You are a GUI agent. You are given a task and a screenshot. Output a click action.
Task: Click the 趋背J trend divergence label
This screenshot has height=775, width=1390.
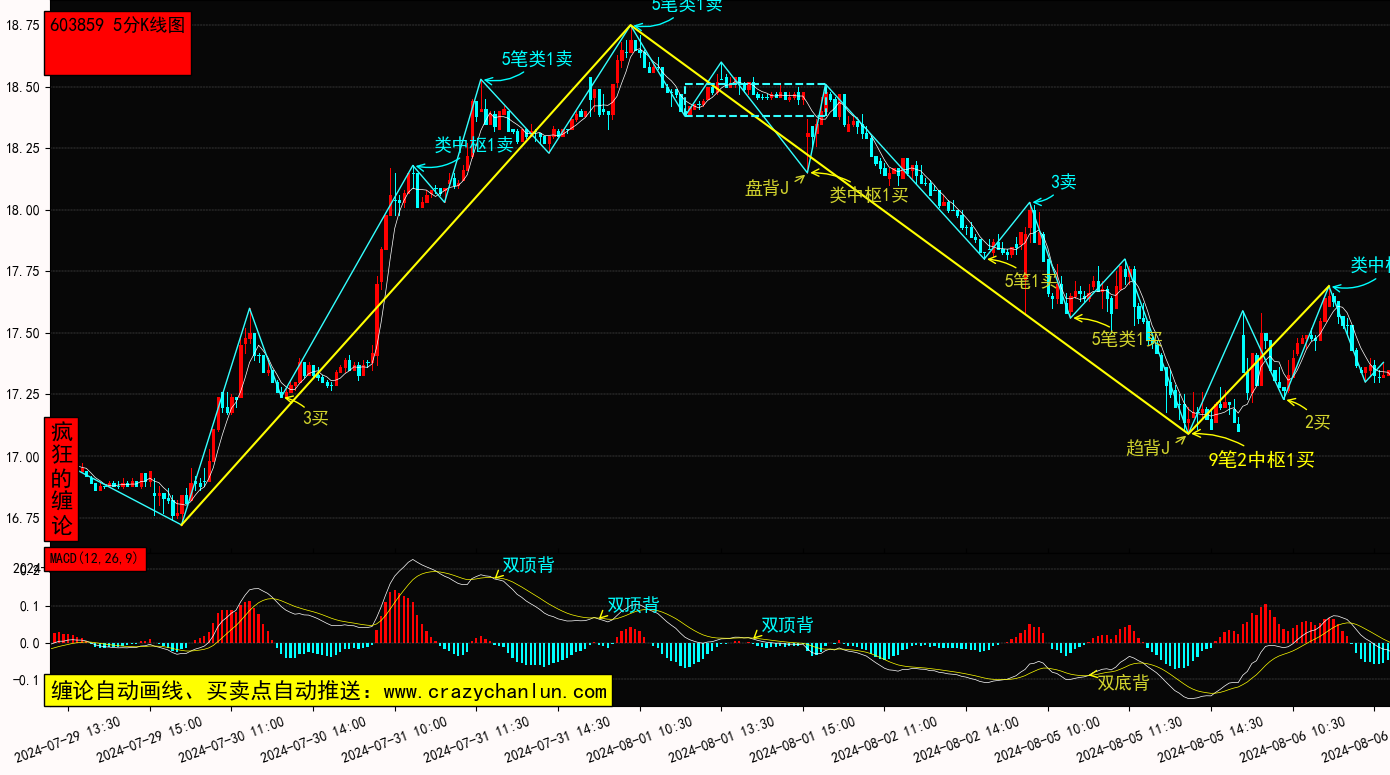tap(1148, 448)
